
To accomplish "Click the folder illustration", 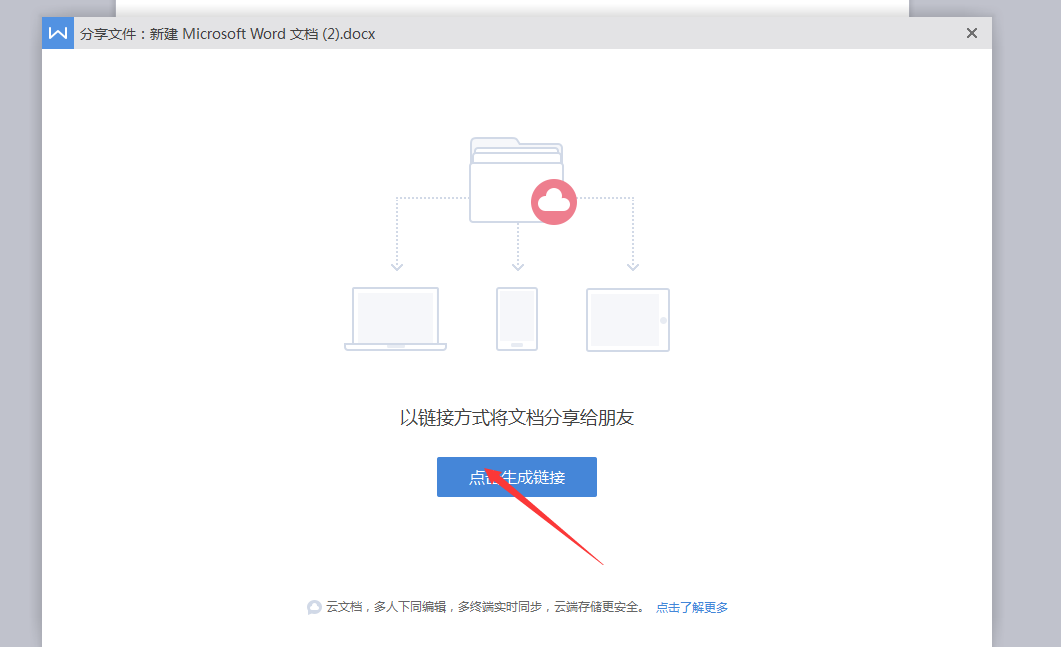I will [x=505, y=180].
